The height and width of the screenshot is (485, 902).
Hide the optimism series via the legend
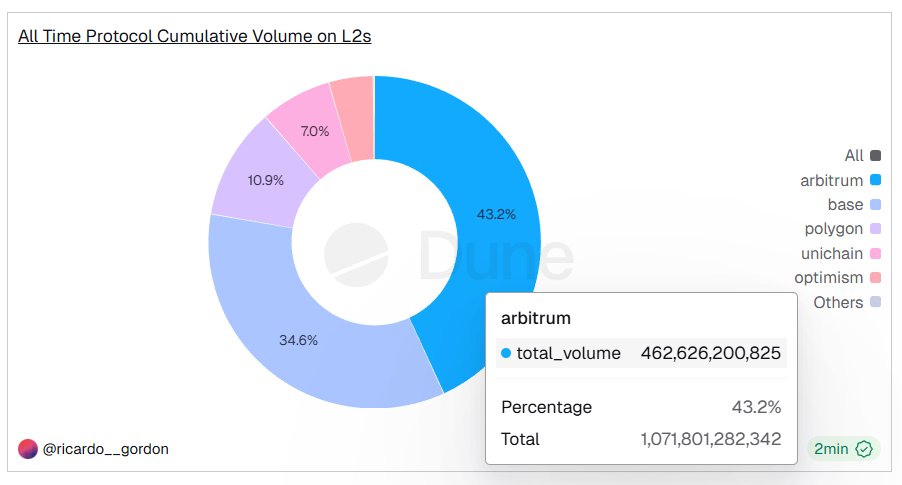click(x=831, y=278)
